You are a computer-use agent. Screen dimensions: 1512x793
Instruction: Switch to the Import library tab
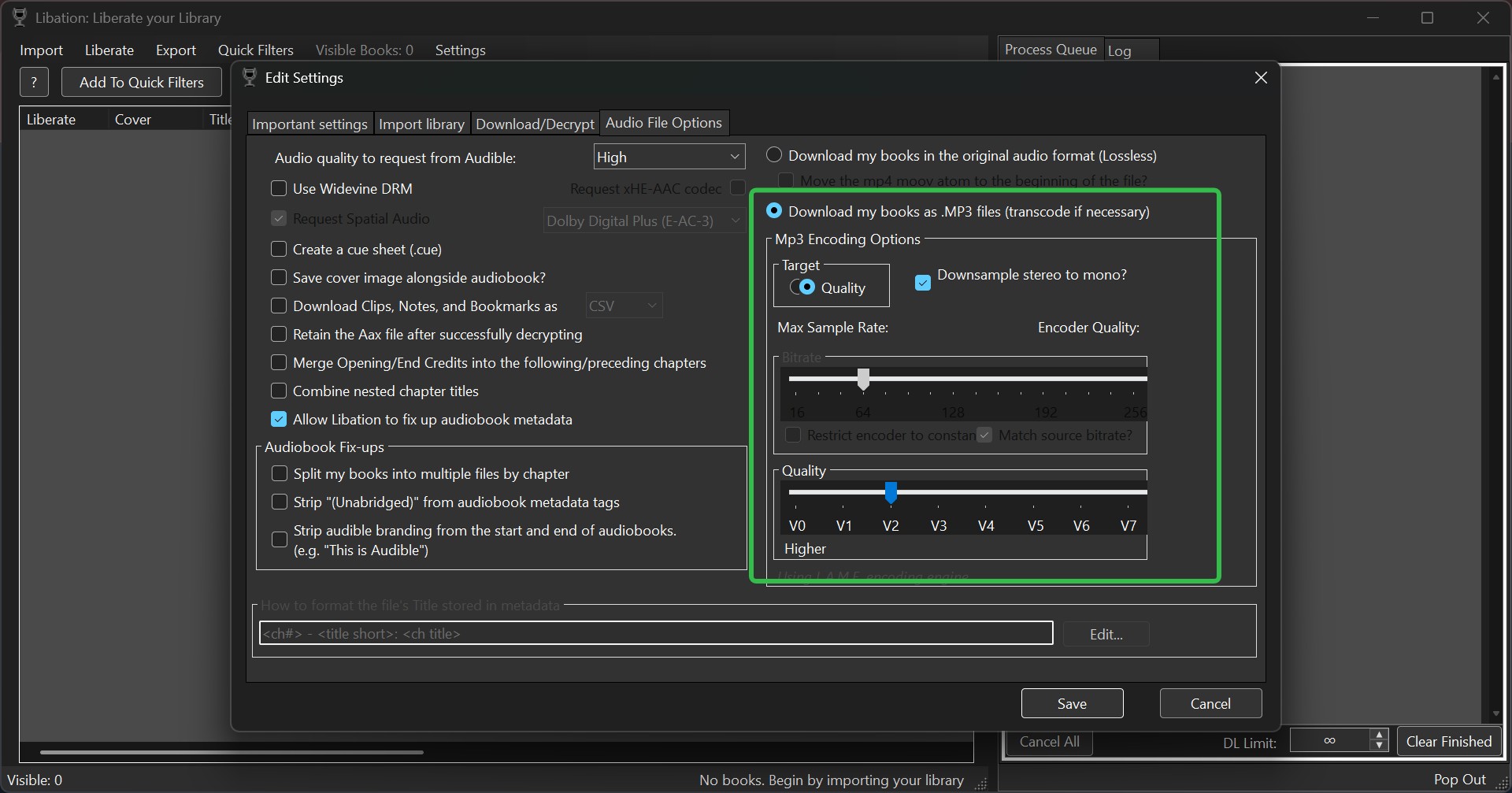click(x=421, y=123)
